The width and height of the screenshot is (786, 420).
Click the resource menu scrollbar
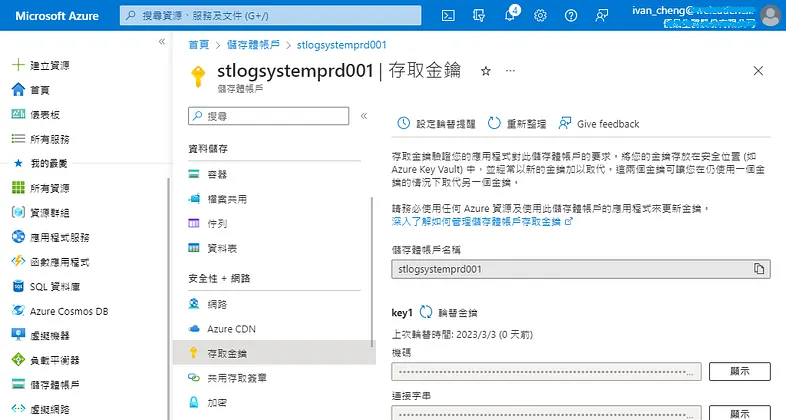click(372, 272)
